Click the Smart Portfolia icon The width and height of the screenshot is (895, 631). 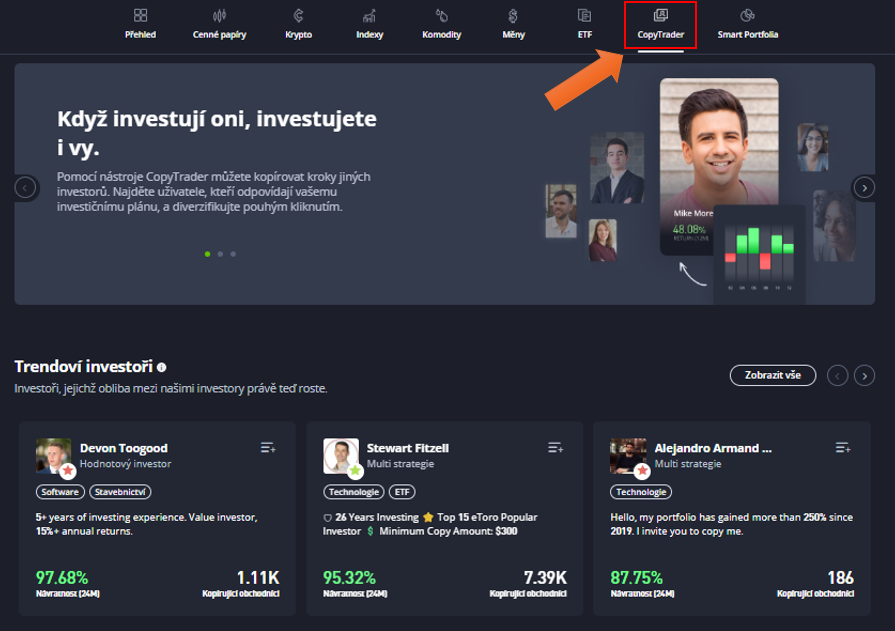click(747, 16)
